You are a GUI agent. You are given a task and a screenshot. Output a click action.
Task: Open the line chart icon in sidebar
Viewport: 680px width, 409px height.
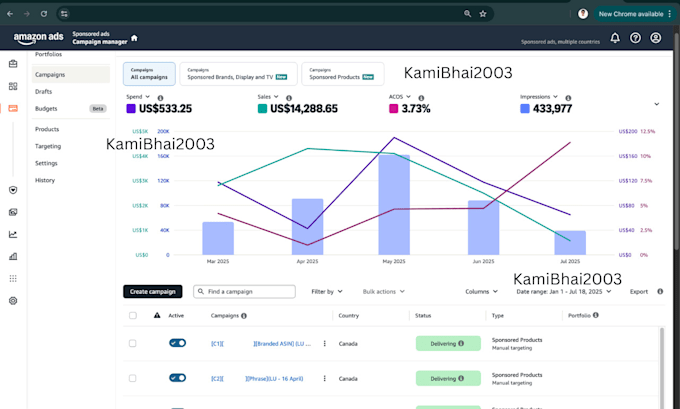click(13, 234)
